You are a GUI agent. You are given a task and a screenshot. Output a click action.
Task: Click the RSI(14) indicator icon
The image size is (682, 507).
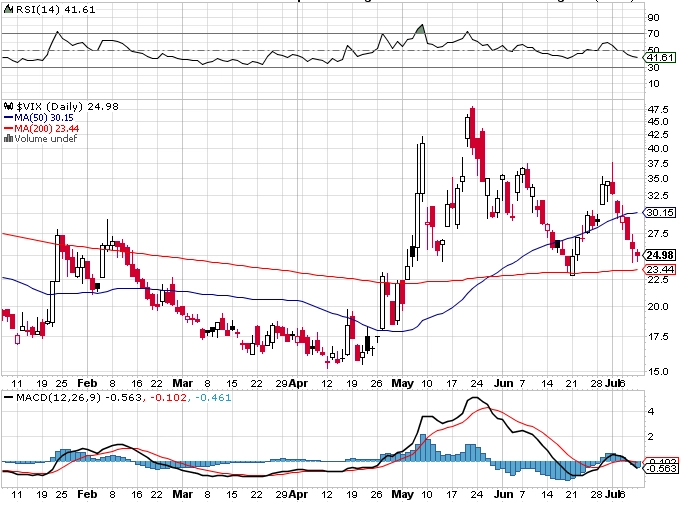(8, 8)
